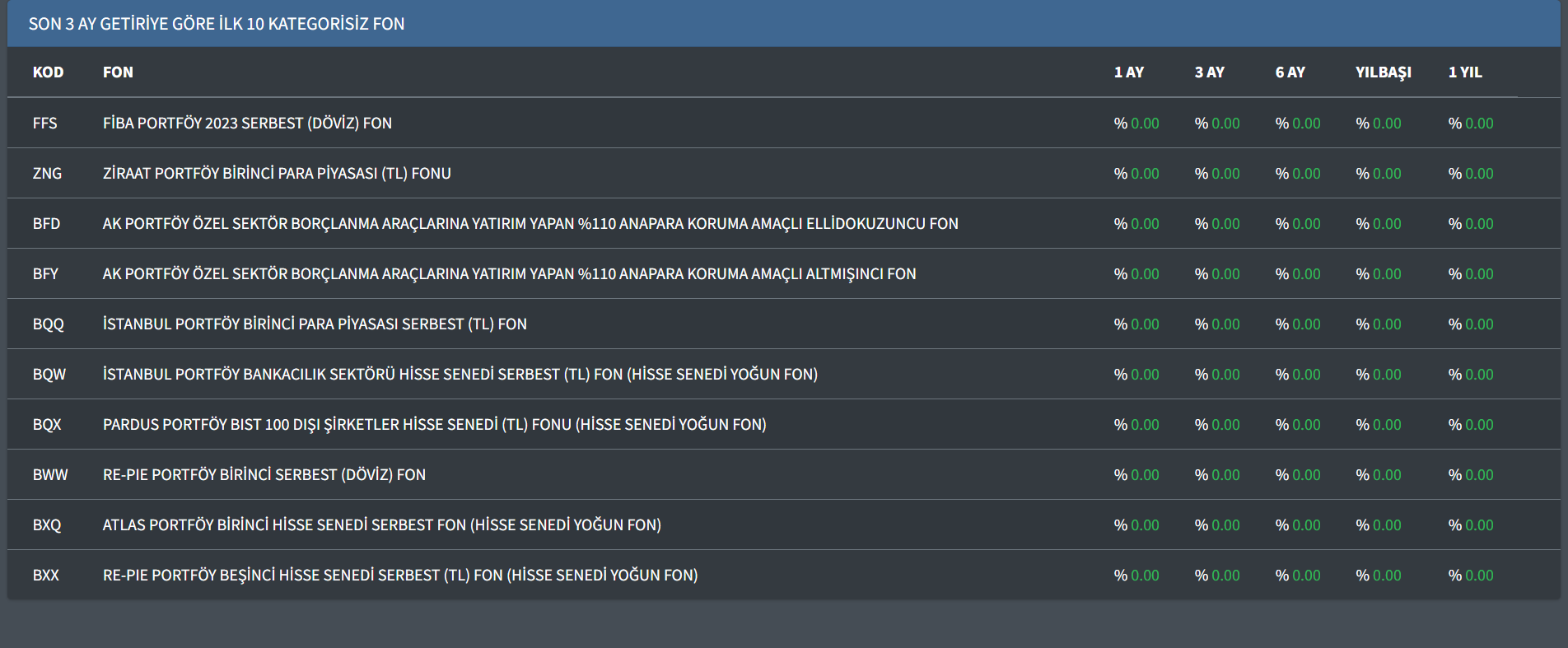The image size is (1568, 648).
Task: Select the 3 AY column header
Action: 1209,72
